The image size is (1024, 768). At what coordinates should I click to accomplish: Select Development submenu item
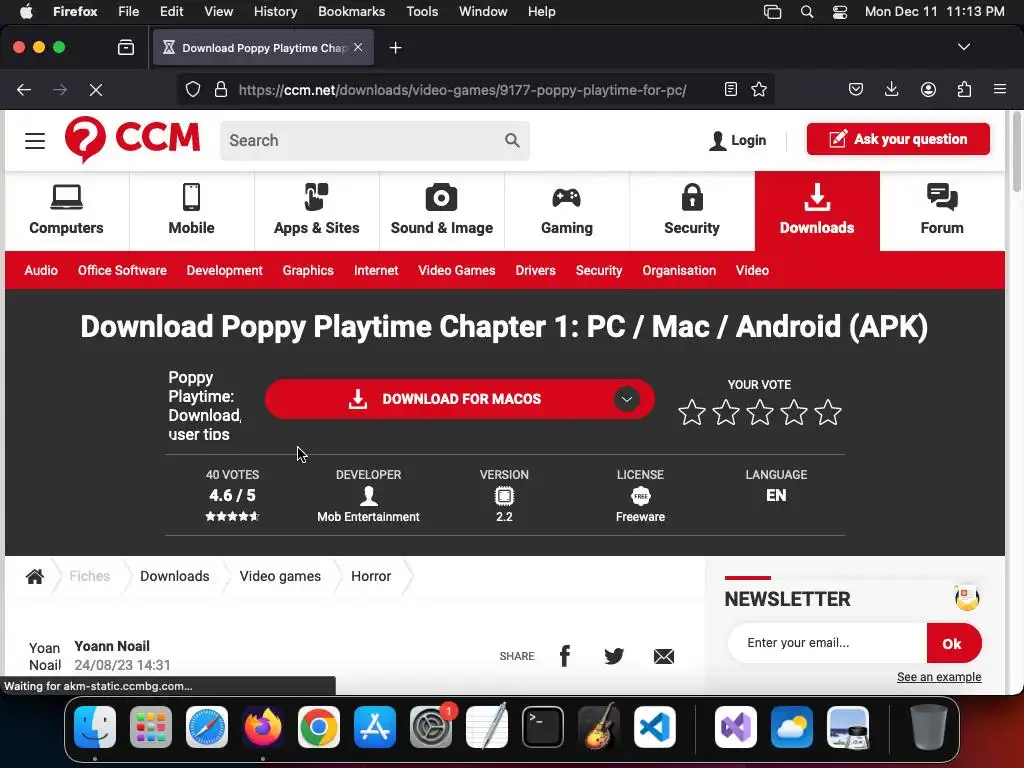click(225, 270)
